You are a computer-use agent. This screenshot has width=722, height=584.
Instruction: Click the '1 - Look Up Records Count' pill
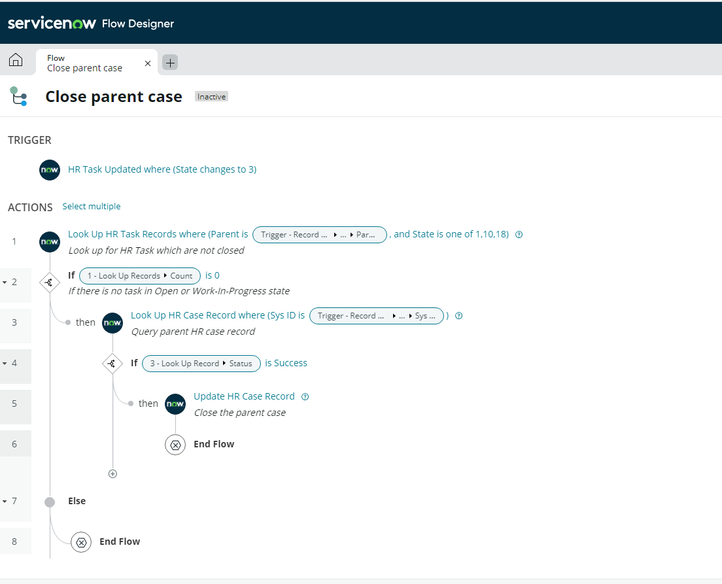140,276
